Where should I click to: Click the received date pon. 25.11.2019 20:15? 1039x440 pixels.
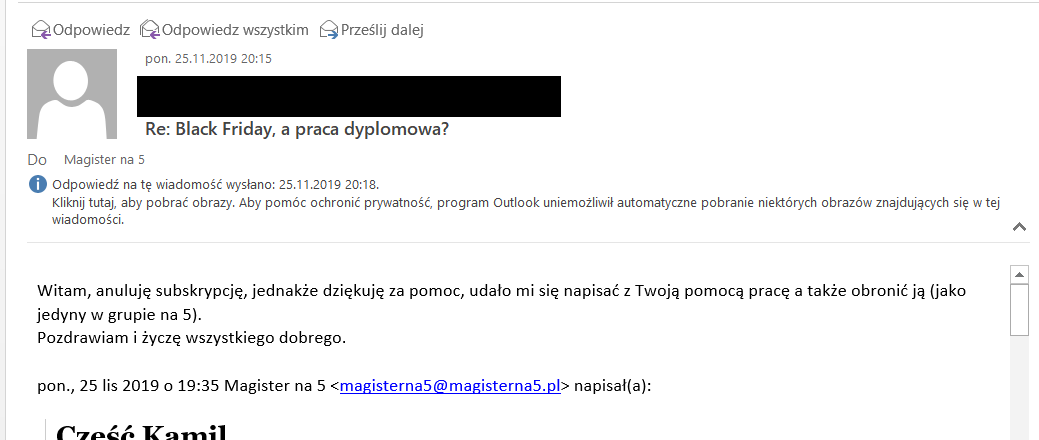pyautogui.click(x=208, y=58)
